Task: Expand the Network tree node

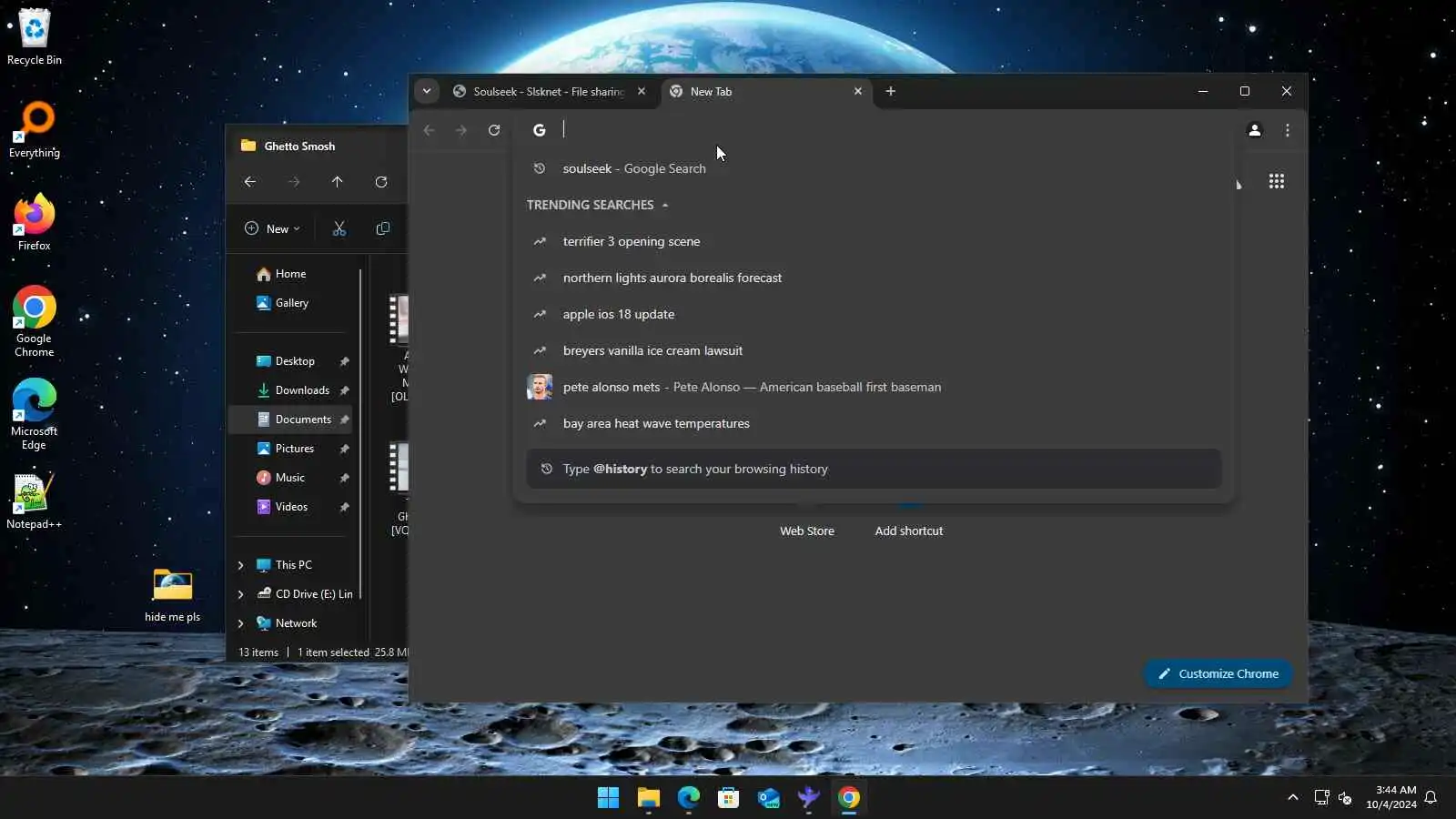Action: click(x=241, y=623)
